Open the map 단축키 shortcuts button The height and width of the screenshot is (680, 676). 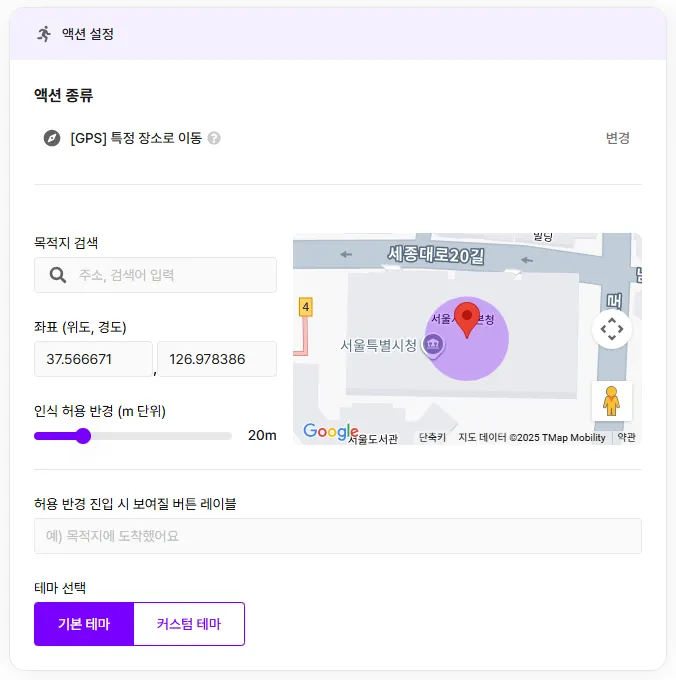pyautogui.click(x=432, y=437)
